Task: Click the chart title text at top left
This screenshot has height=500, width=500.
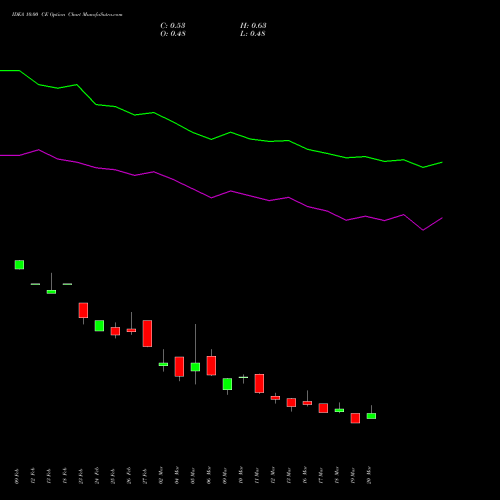Action: point(67,15)
